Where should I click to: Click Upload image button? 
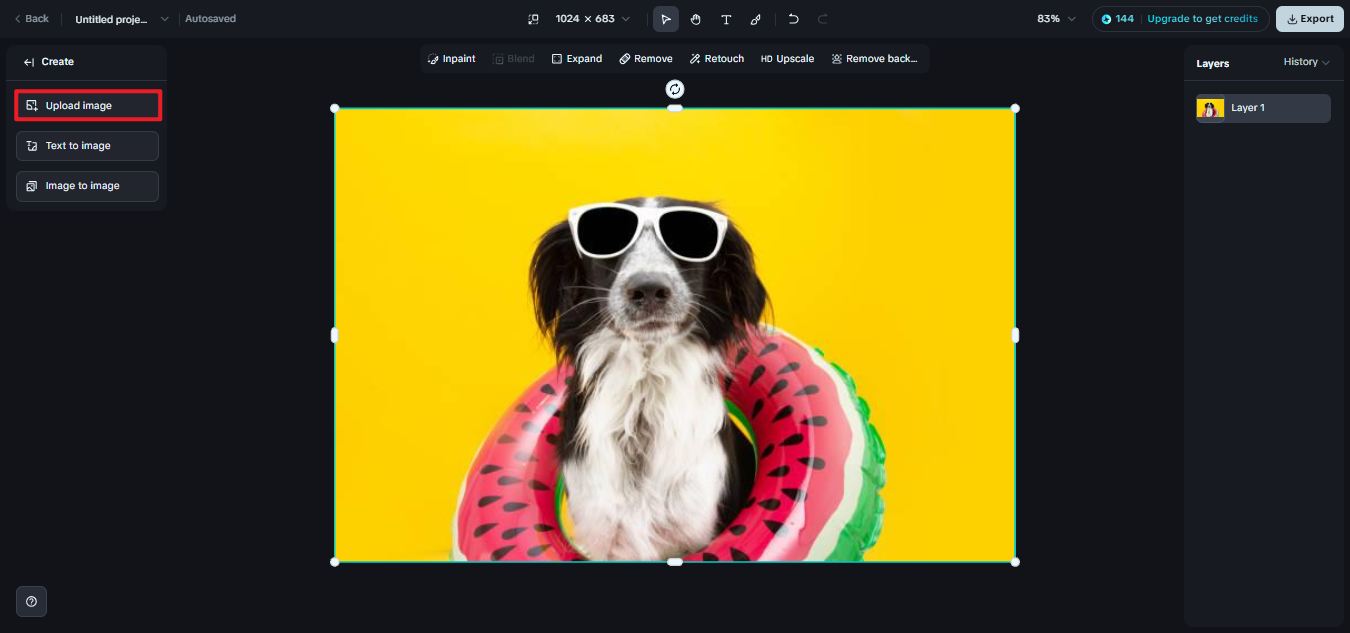(x=88, y=105)
